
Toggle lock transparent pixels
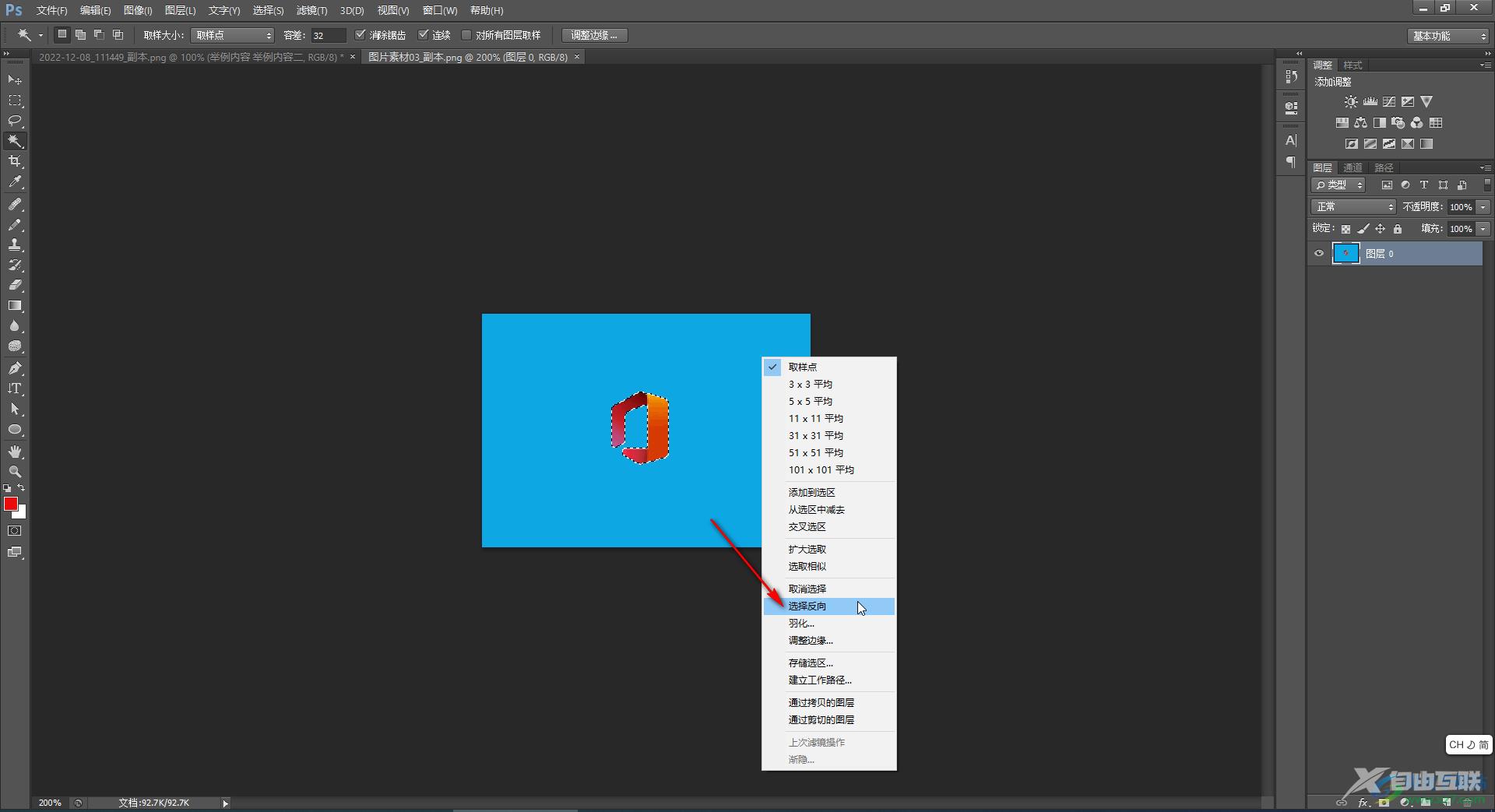[x=1345, y=229]
